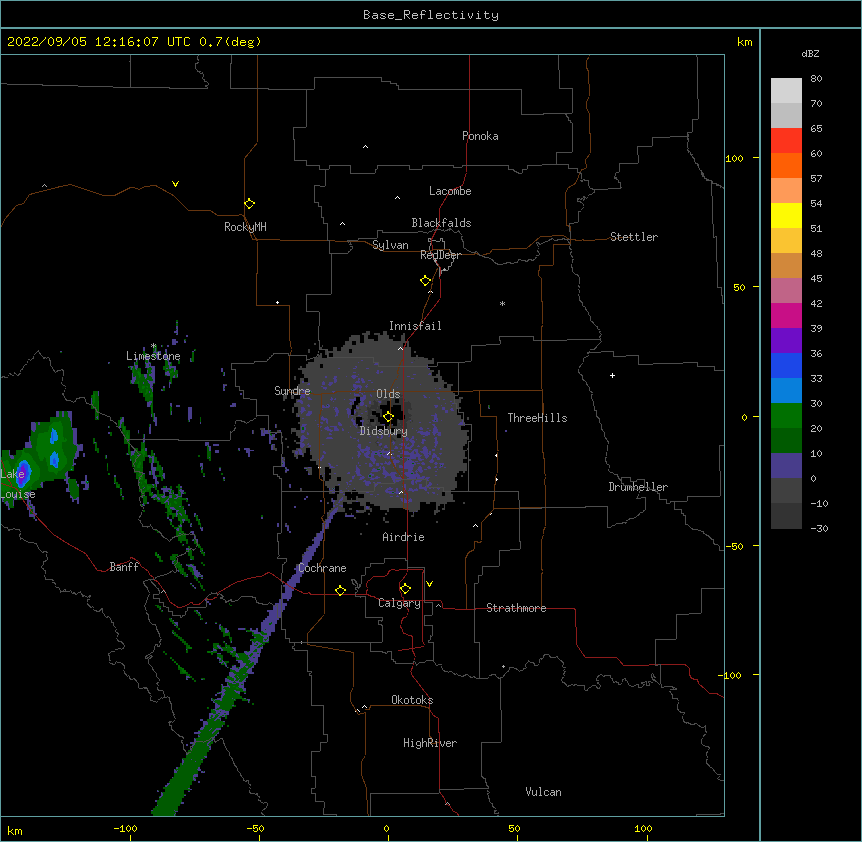
Task: Click the Didsbury label
Action: coord(384,431)
